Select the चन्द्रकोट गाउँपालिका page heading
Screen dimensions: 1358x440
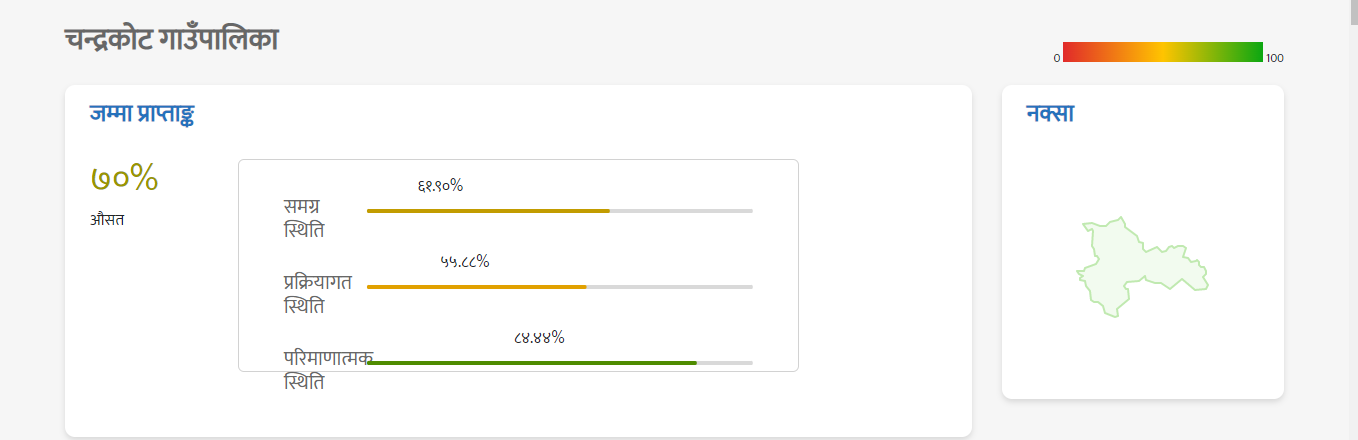click(171, 39)
